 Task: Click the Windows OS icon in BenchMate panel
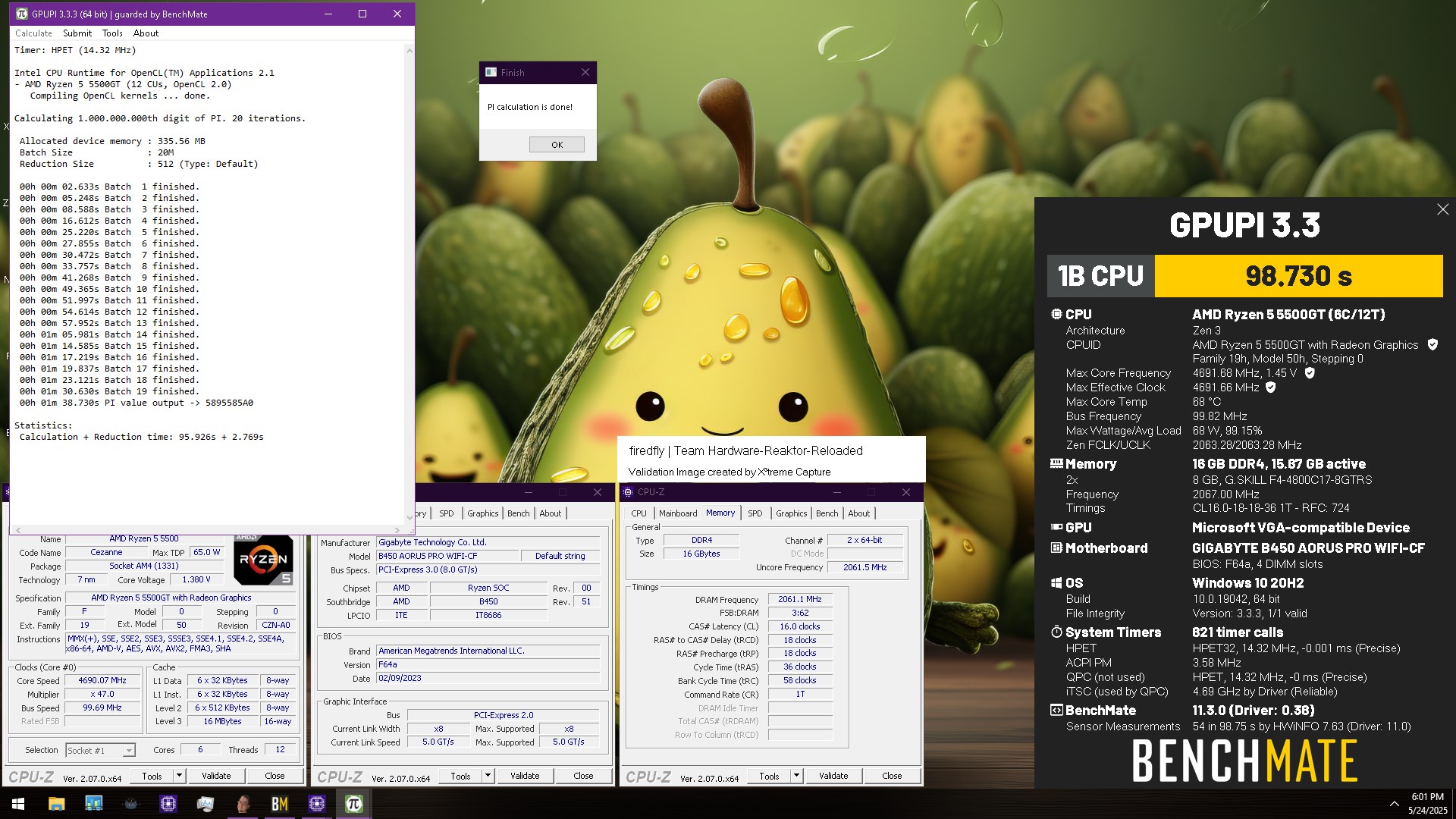coord(1056,582)
